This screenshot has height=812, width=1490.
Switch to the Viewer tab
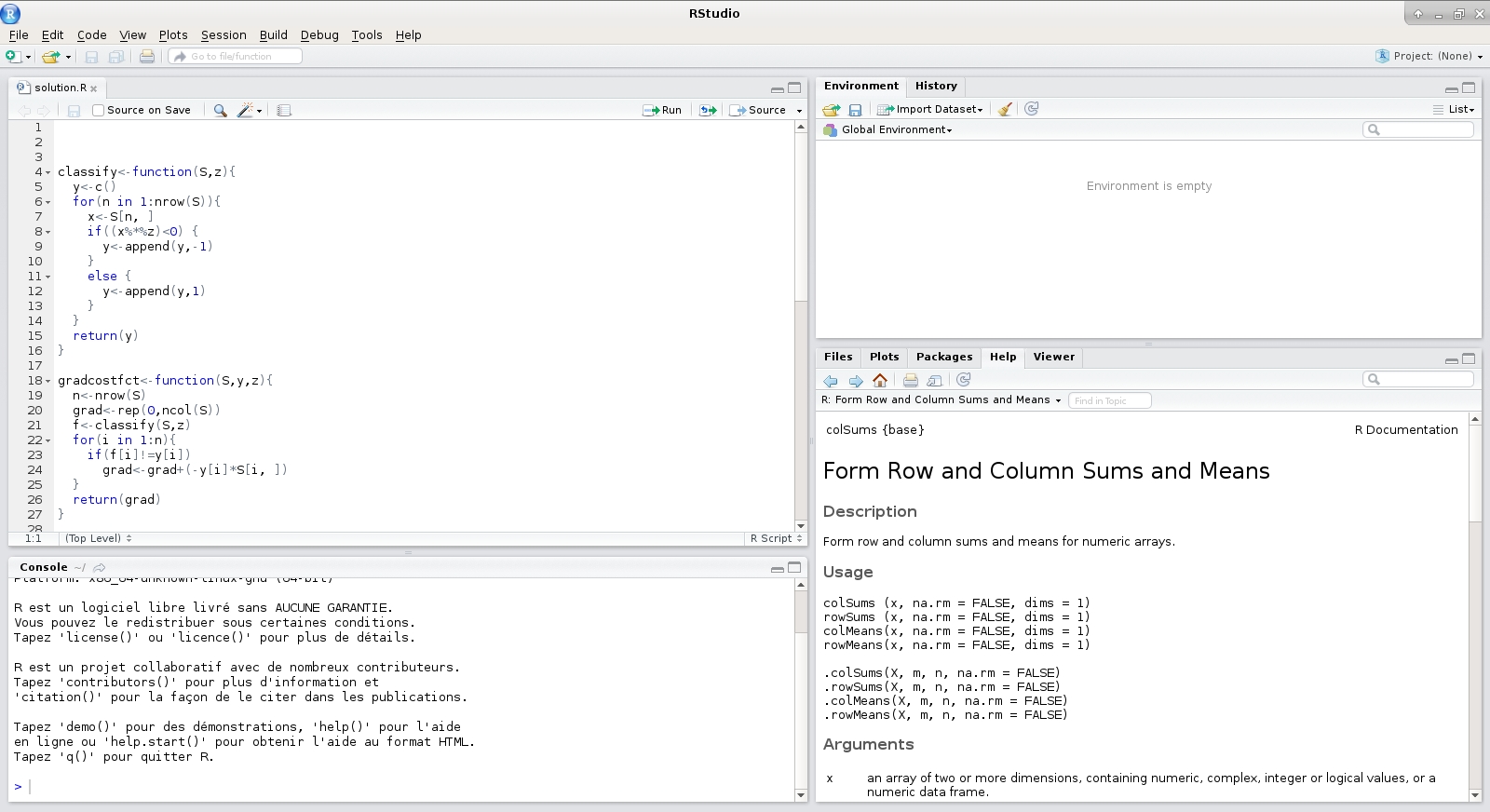1053,357
